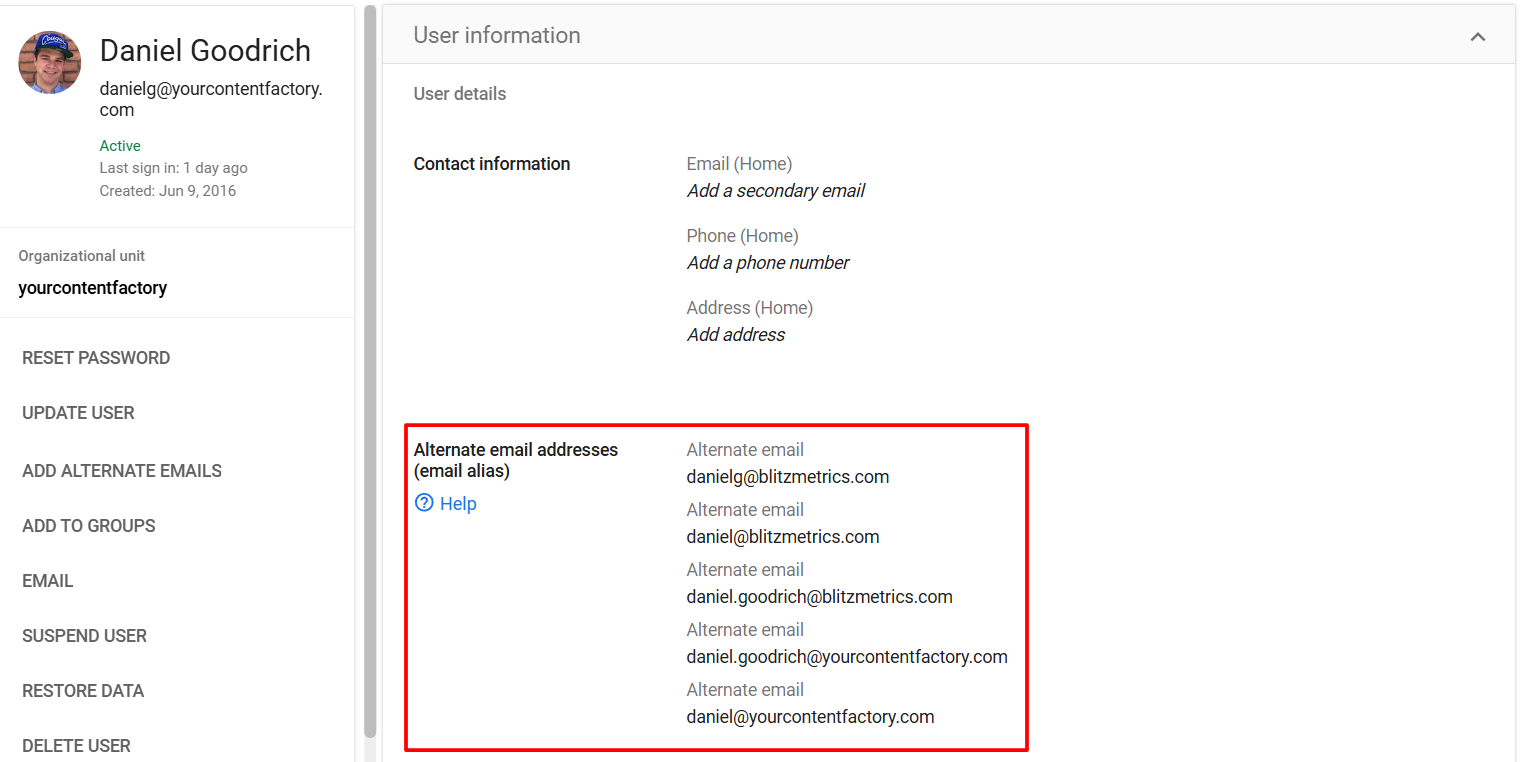The width and height of the screenshot is (1520, 762).
Task: Collapse the User information section
Action: [x=1478, y=35]
